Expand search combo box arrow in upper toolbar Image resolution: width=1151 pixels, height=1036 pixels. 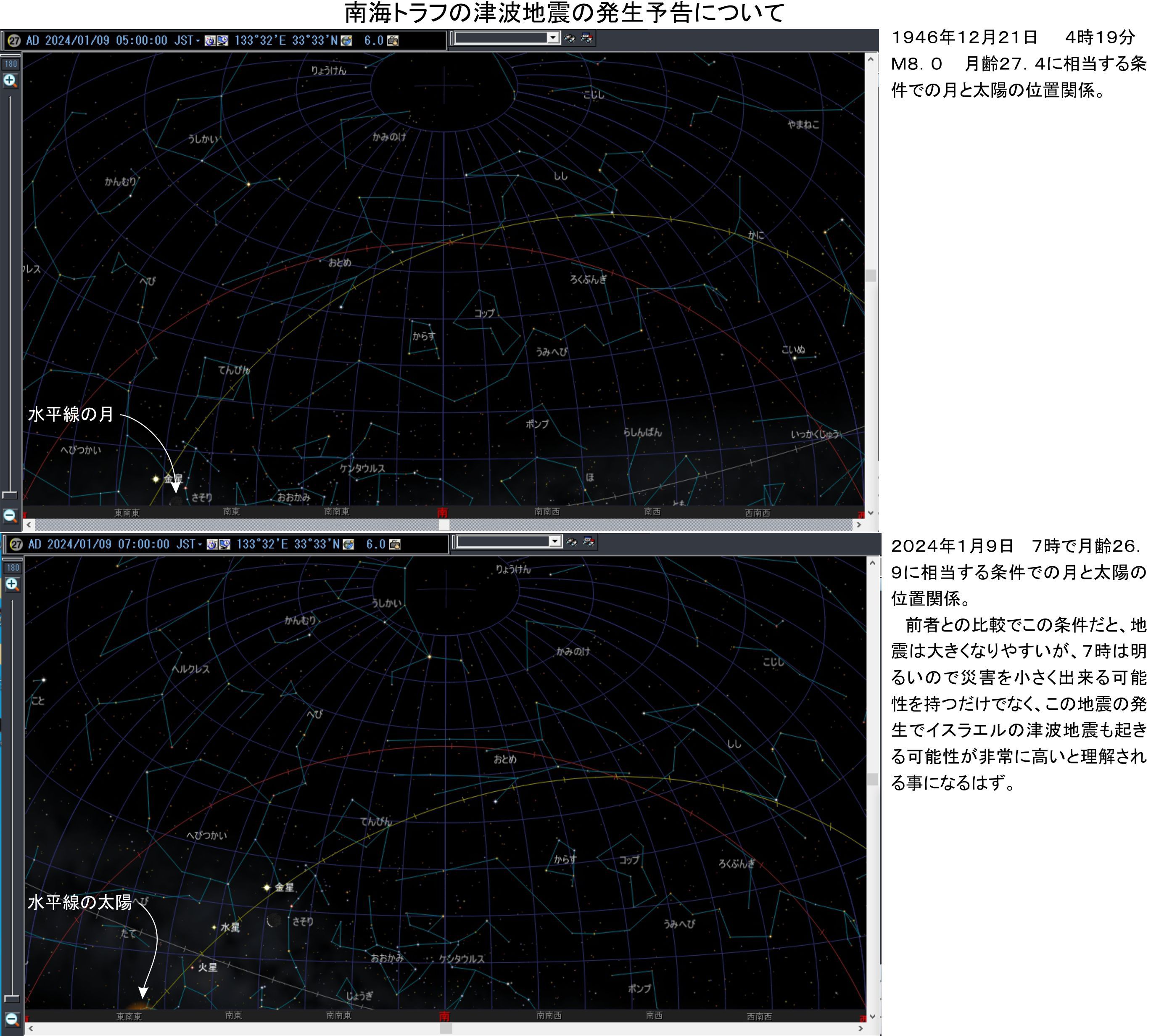pos(553,37)
